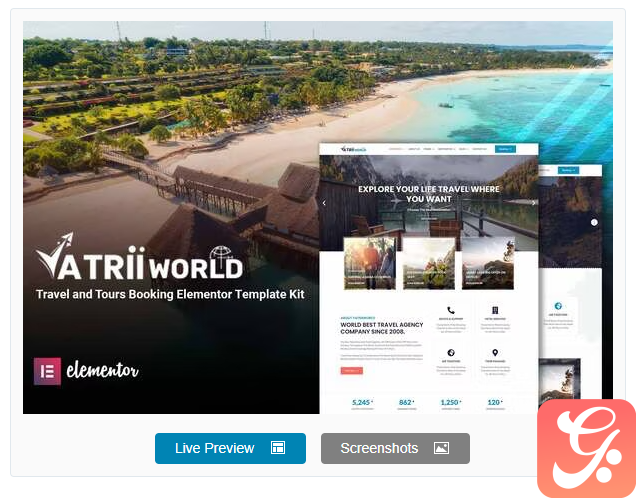Click the left slider arrow in mockup
Image resolution: width=637 pixels, height=499 pixels.
tap(324, 203)
